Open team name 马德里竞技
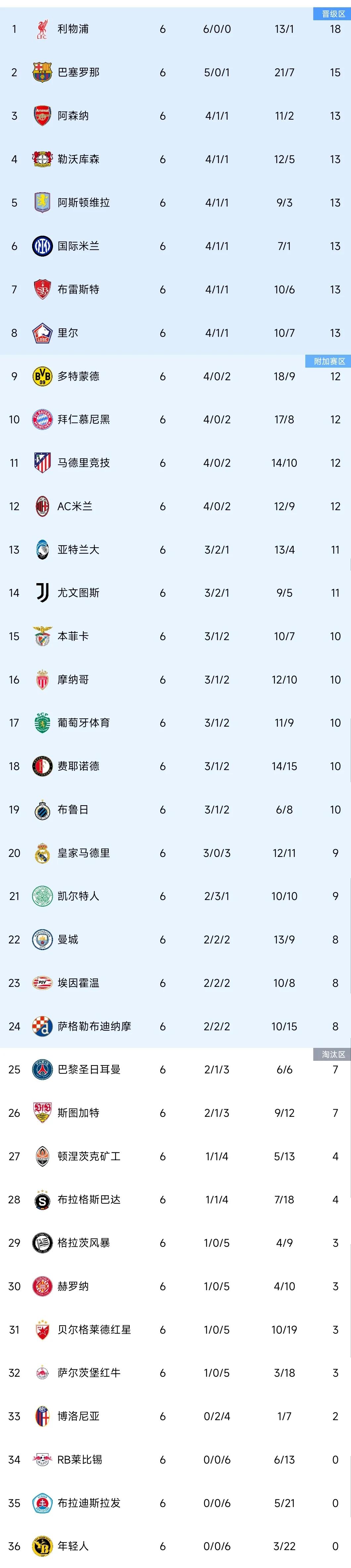 tap(84, 462)
